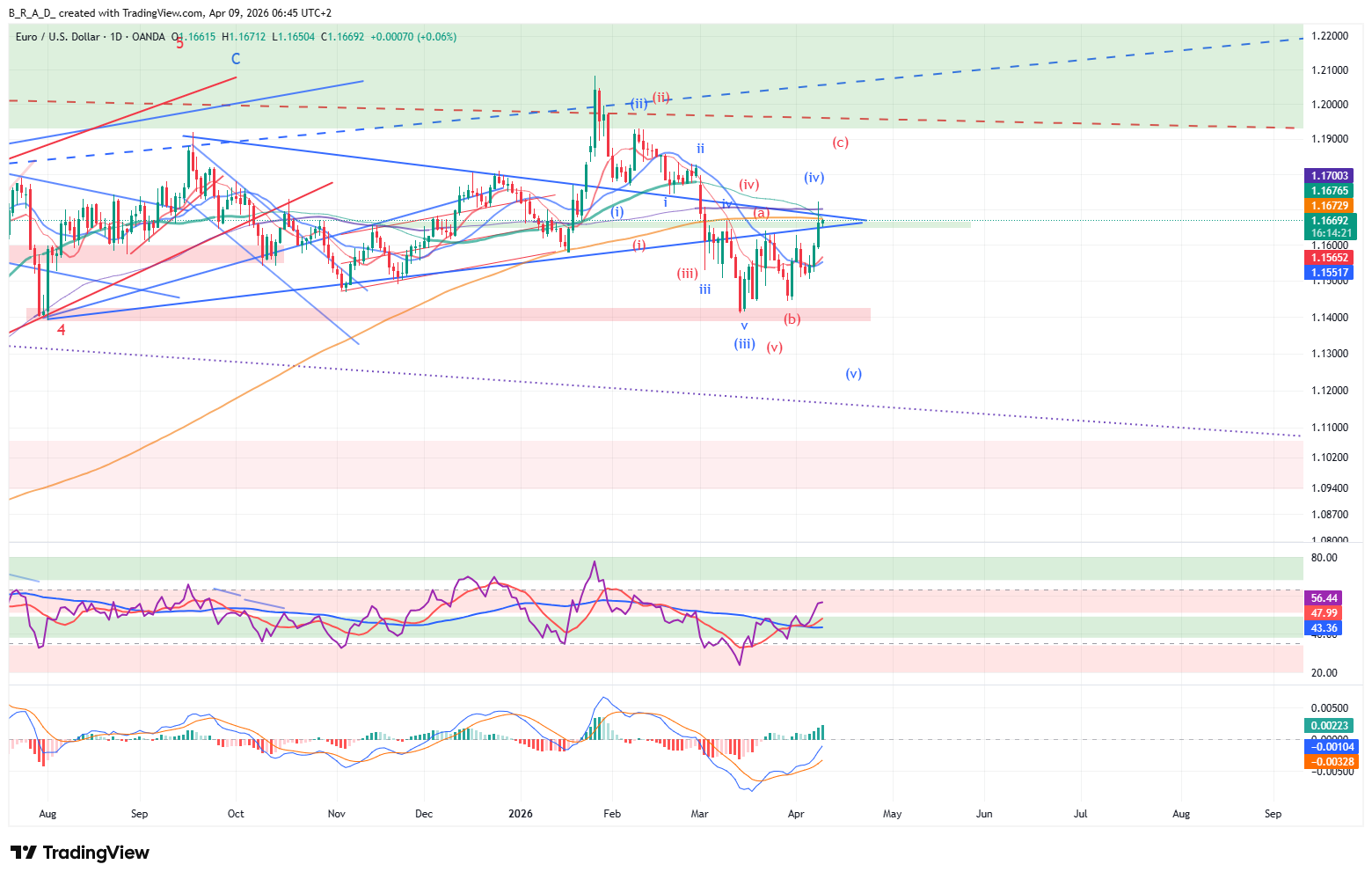Select the orange 1.16729 price label
This screenshot has width=1372, height=879.
coord(1329,206)
